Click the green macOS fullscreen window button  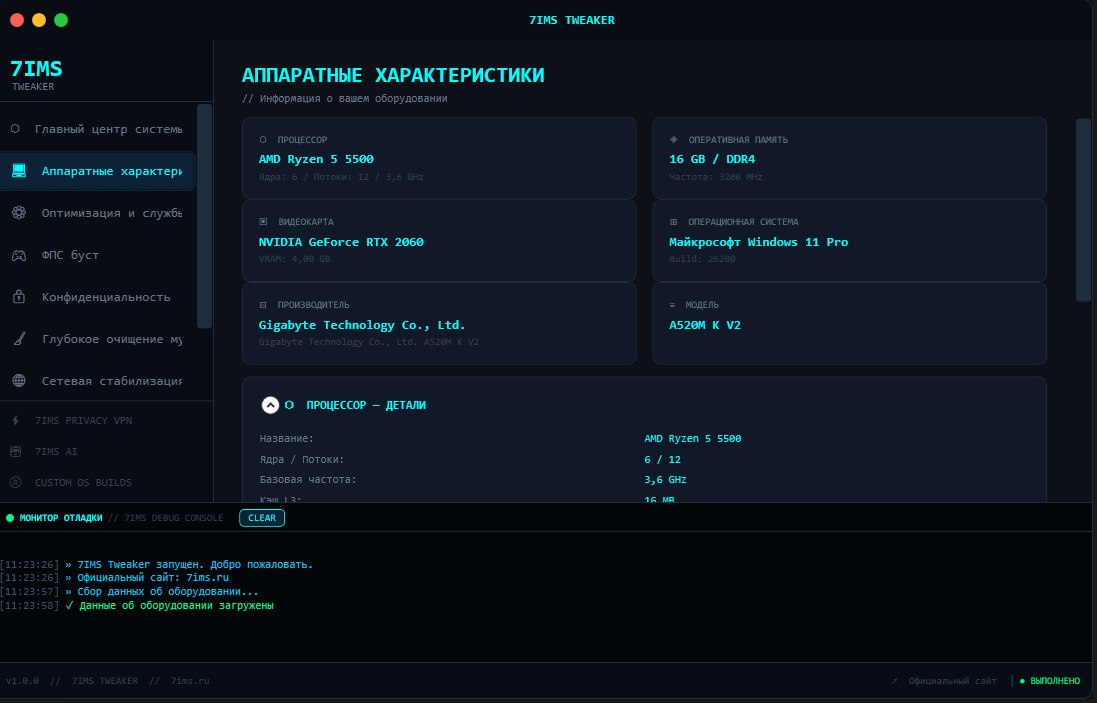(x=61, y=20)
